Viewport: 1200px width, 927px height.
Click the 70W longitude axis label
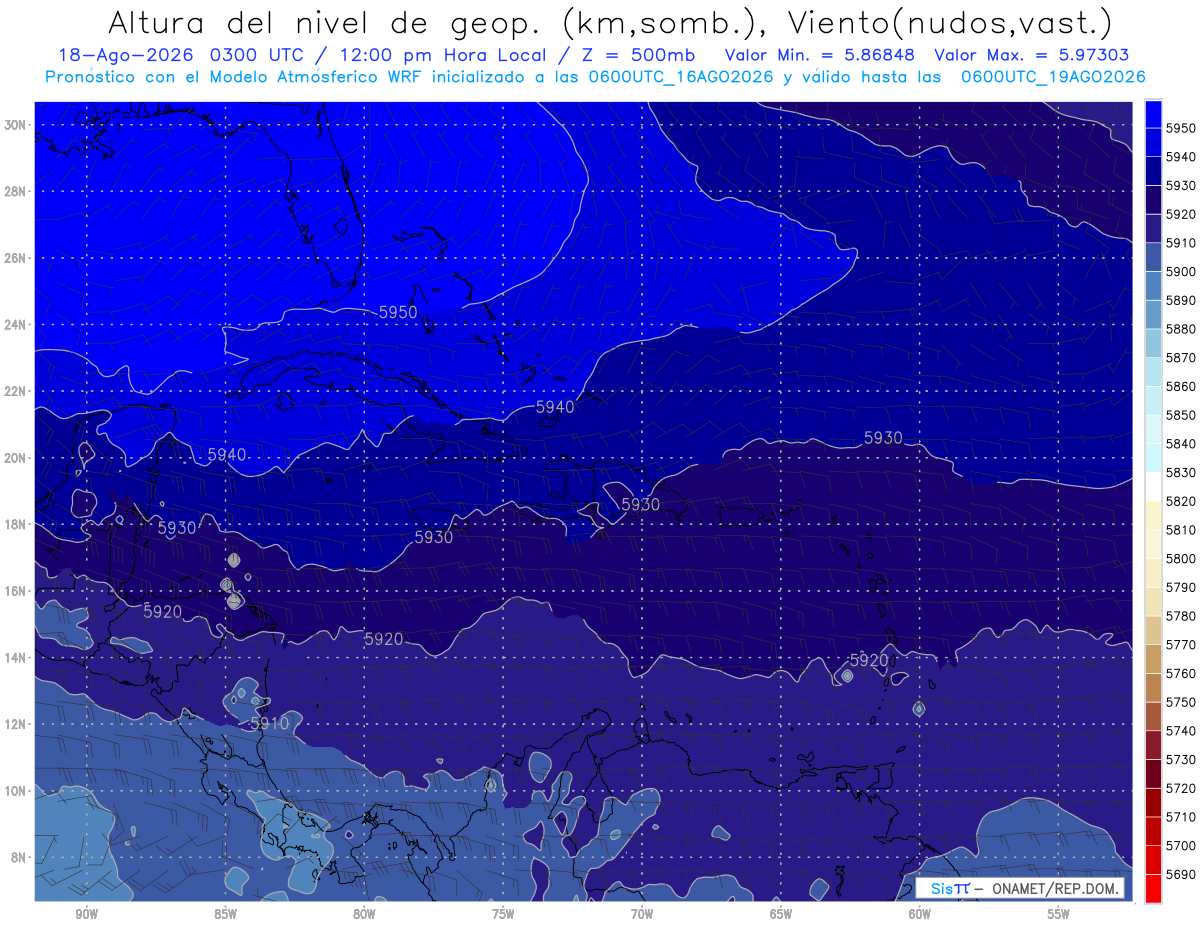pyautogui.click(x=642, y=914)
